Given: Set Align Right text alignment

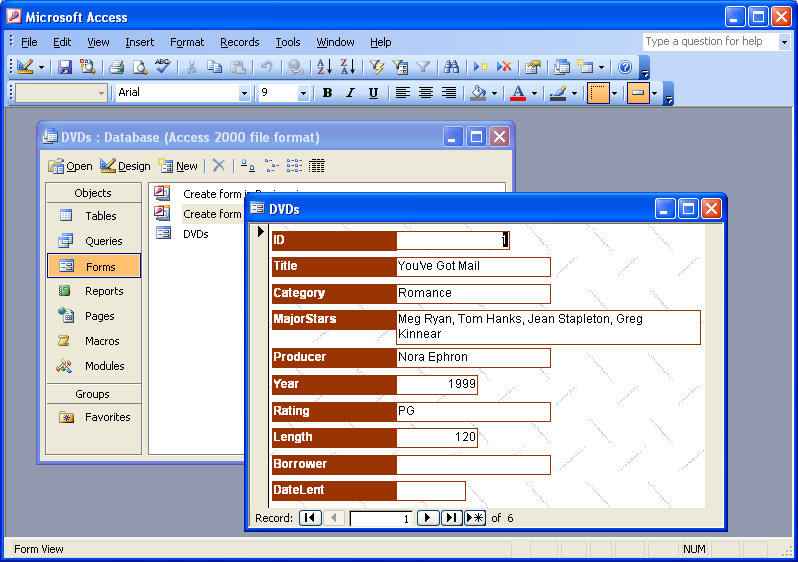Looking at the screenshot, I should pos(449,93).
